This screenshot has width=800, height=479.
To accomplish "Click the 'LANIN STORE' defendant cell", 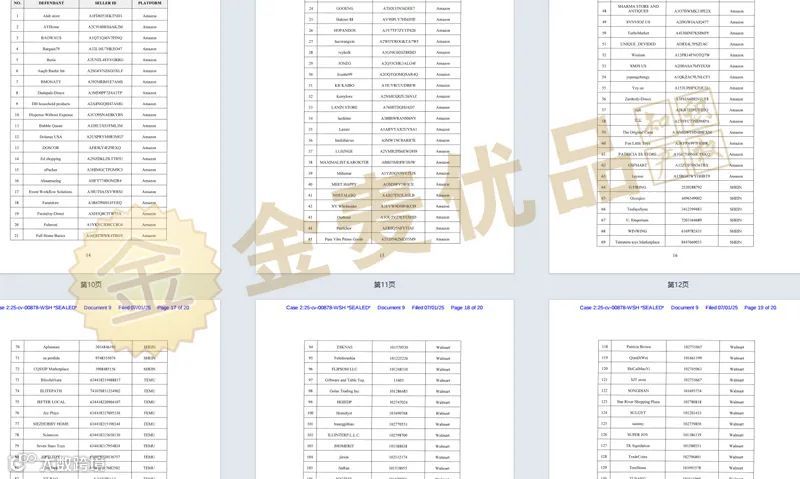I will tap(345, 107).
